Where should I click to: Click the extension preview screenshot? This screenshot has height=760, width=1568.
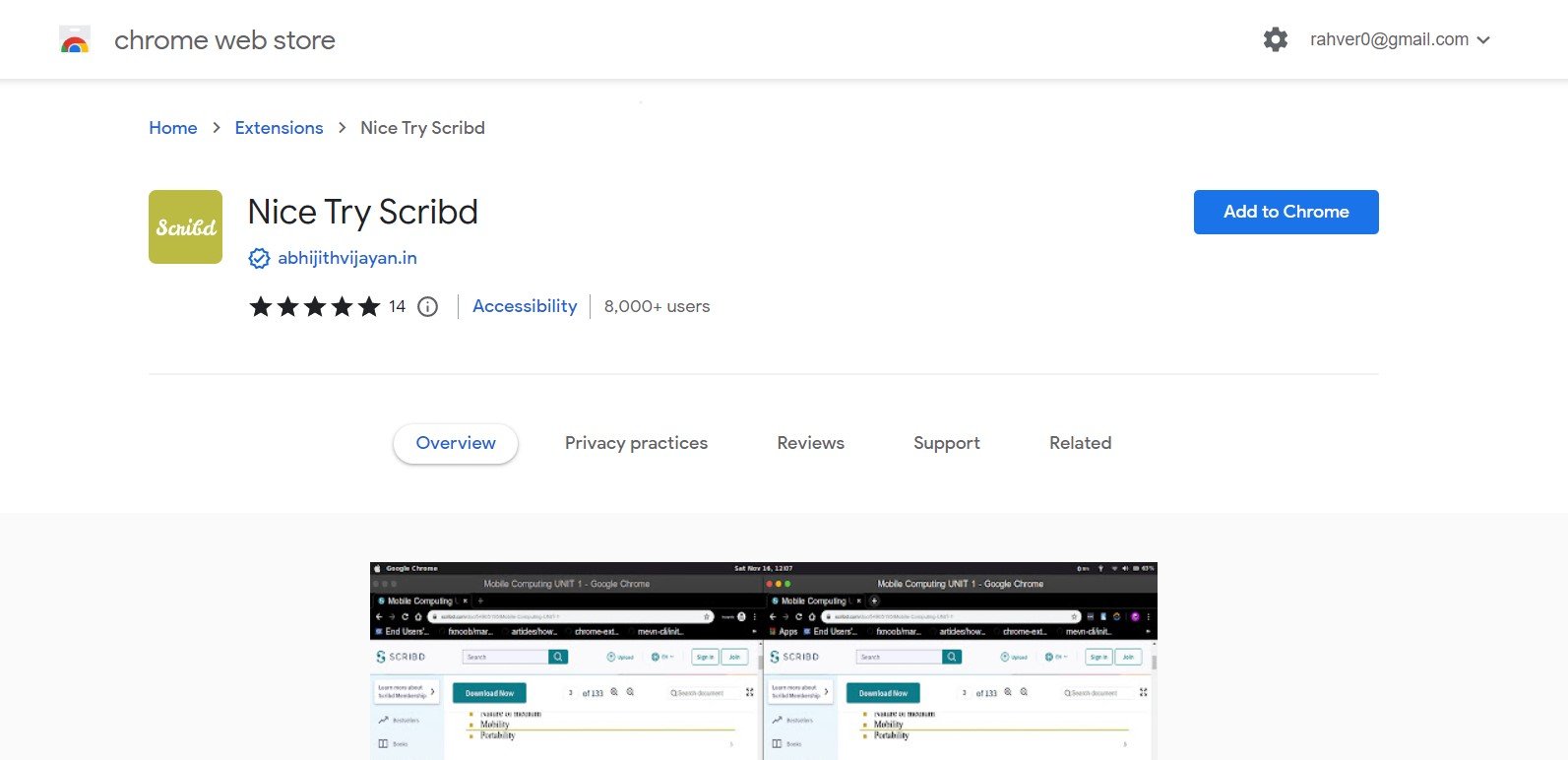point(763,660)
